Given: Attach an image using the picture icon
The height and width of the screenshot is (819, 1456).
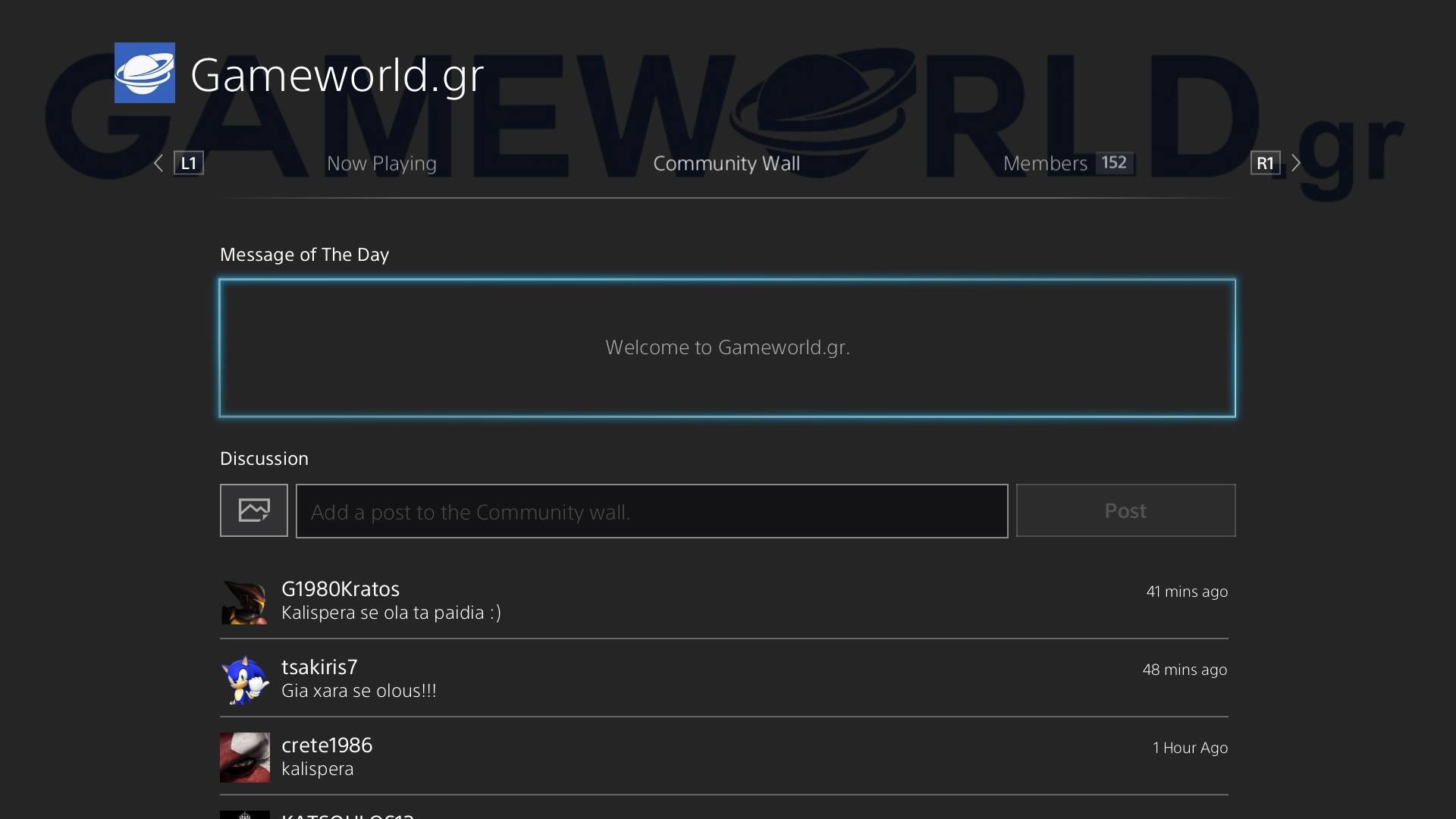Looking at the screenshot, I should point(253,510).
